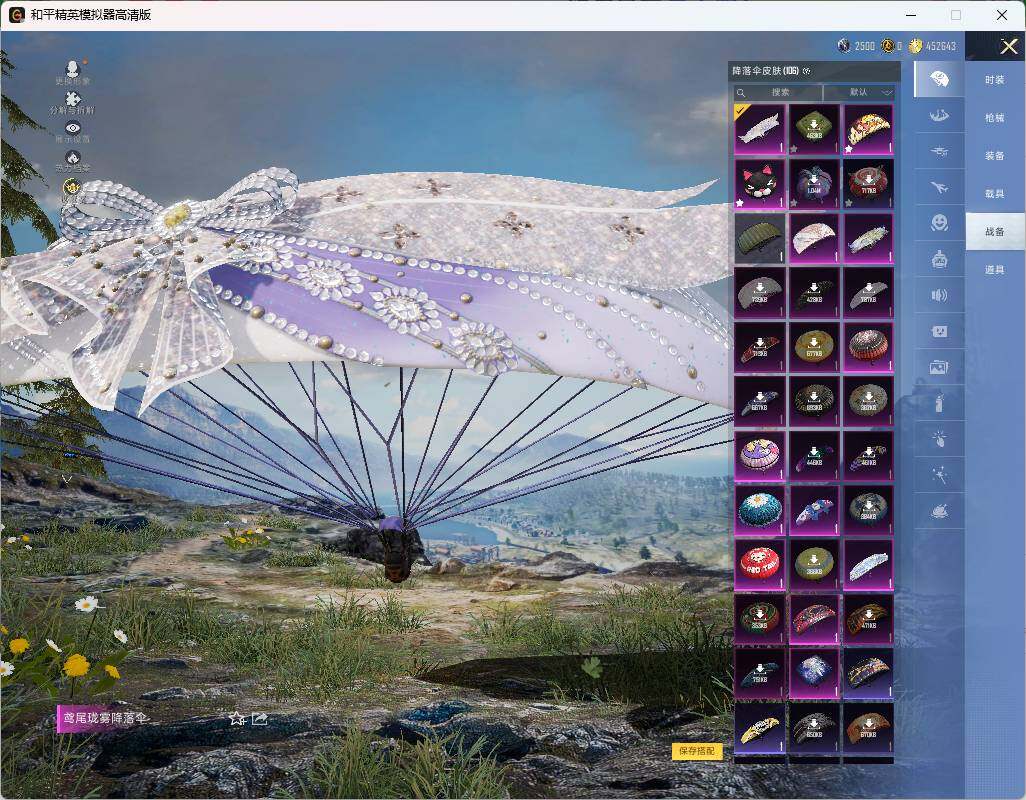Download the green 463KB parachute skin
1026x800 pixels.
tap(814, 129)
